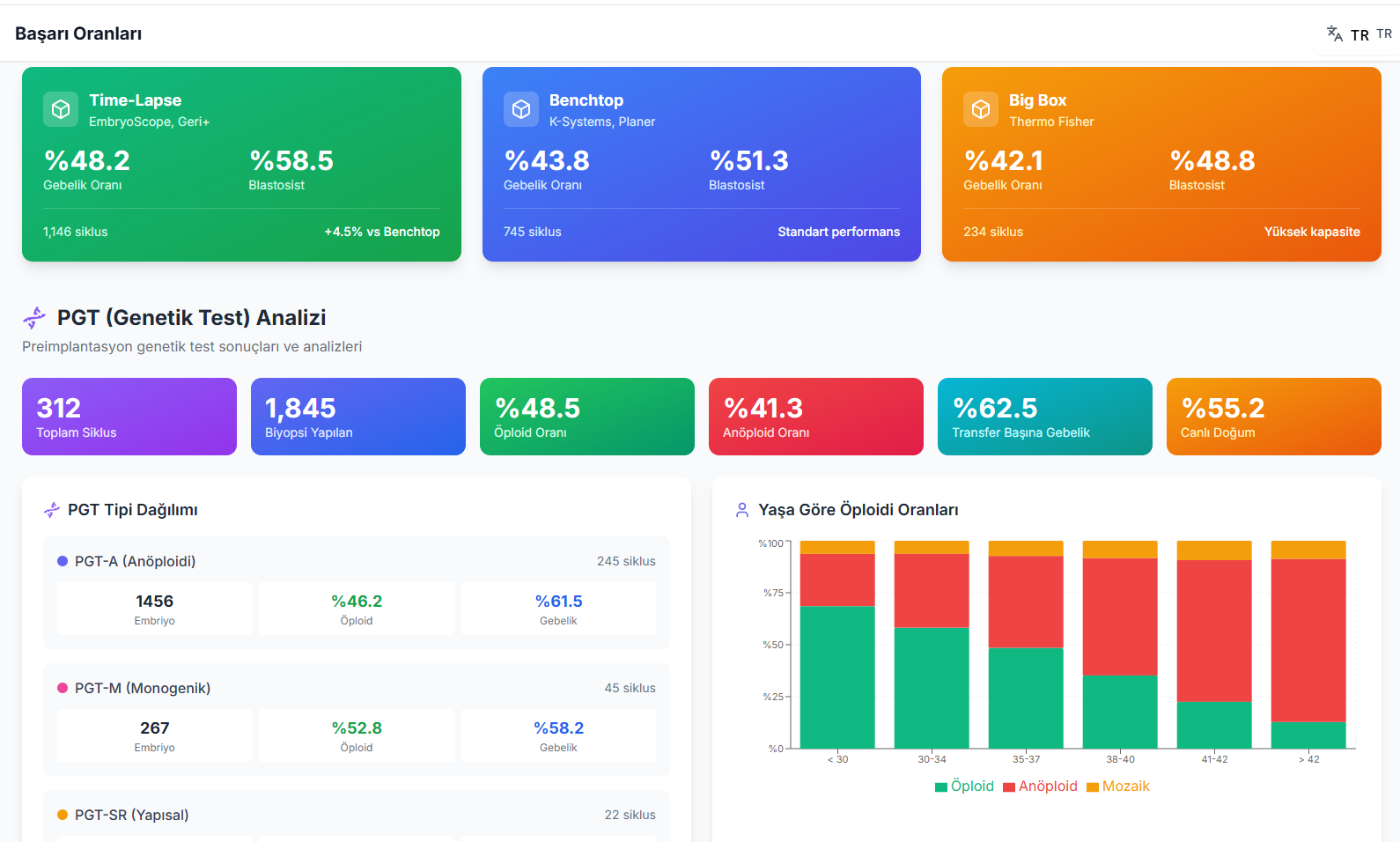Click the person icon beside Yaşa Göre Öploidi

click(x=742, y=510)
